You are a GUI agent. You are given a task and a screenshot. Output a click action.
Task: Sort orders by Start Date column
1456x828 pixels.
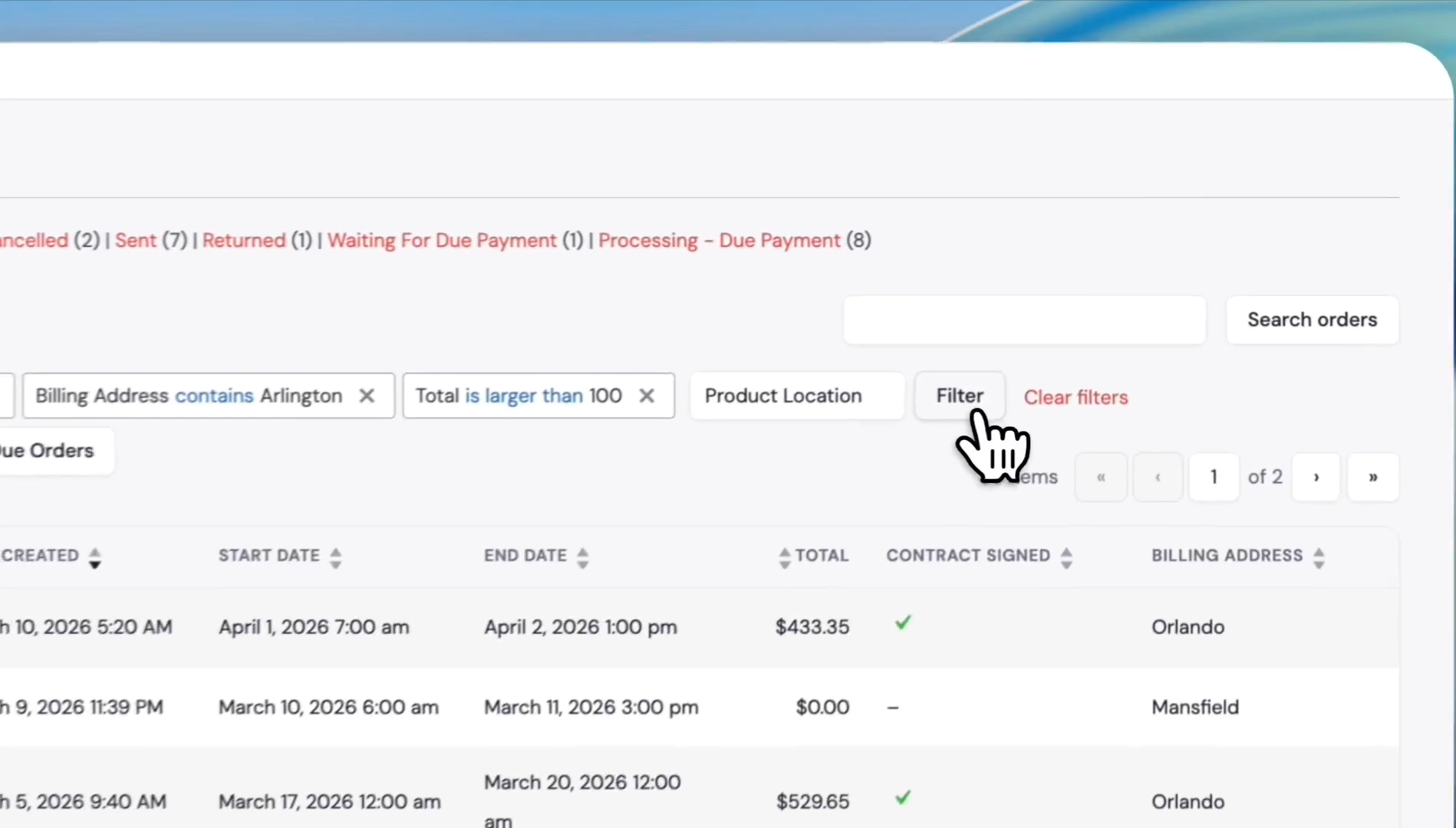pos(280,556)
